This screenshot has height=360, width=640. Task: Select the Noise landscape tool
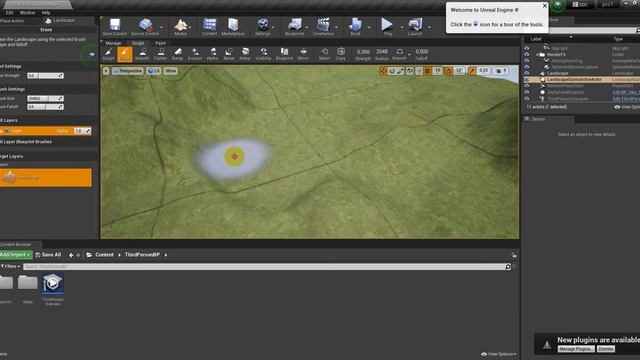click(x=229, y=54)
